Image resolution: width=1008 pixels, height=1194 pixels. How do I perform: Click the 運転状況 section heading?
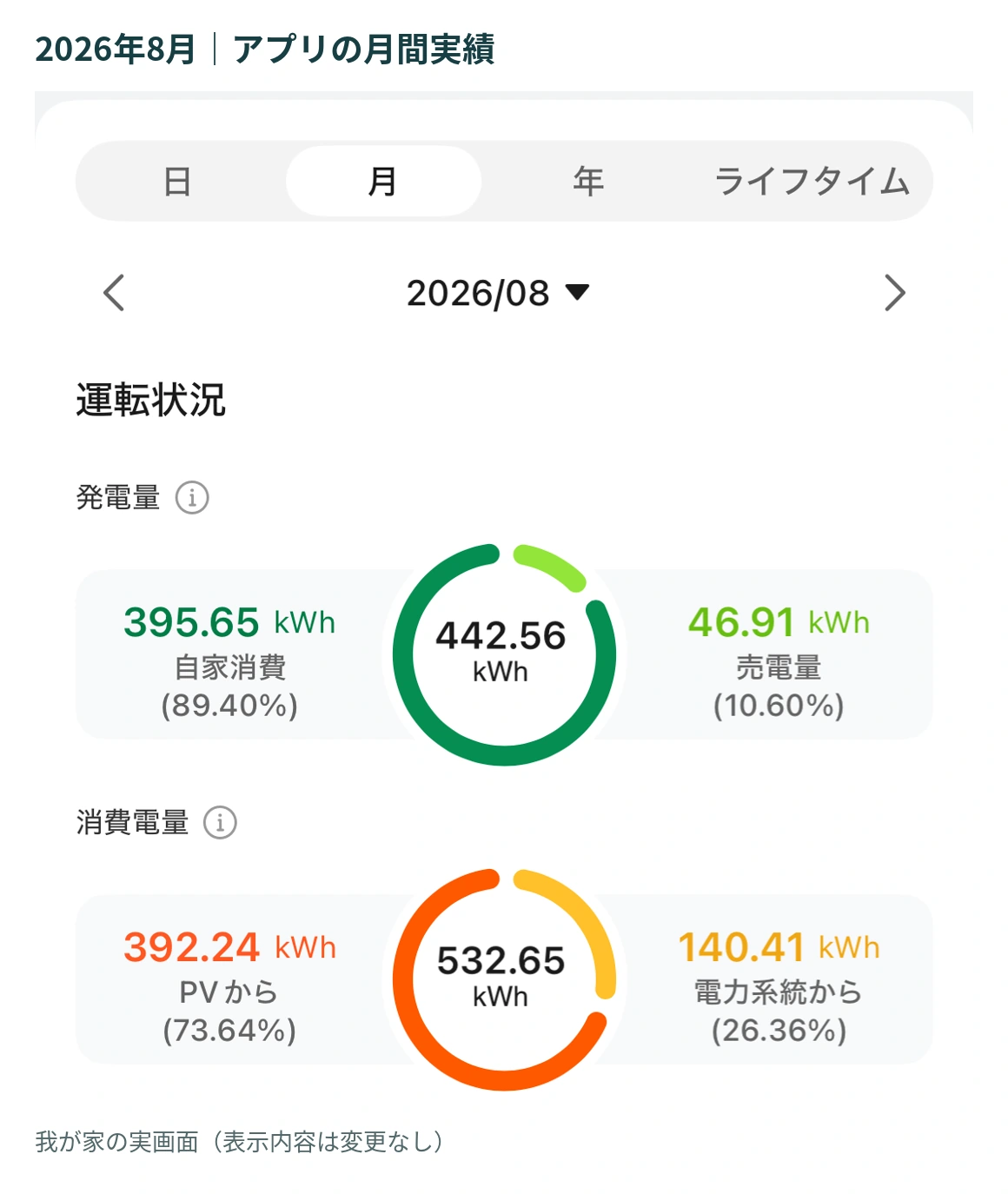(150, 400)
